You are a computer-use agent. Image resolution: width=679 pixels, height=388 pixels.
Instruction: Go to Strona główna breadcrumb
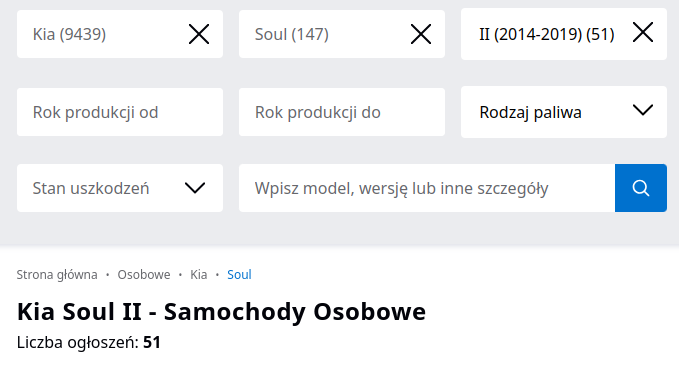[x=57, y=275]
